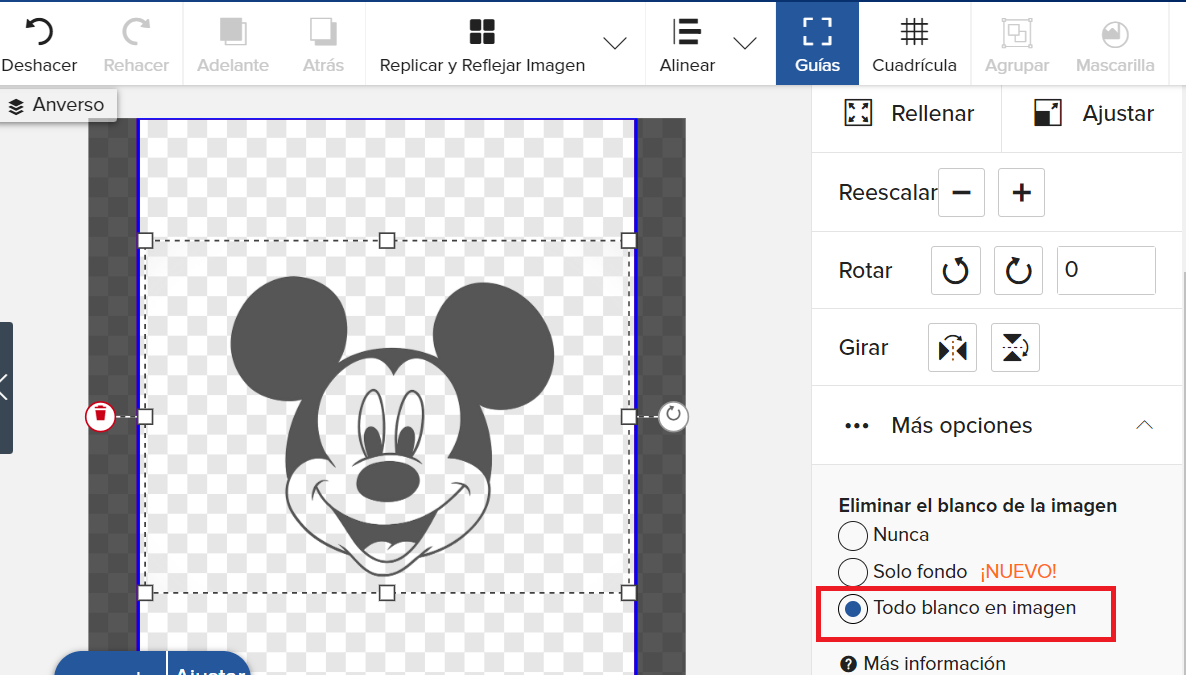The width and height of the screenshot is (1186, 675).
Task: Click the rotation angle input field
Action: [x=1106, y=270]
